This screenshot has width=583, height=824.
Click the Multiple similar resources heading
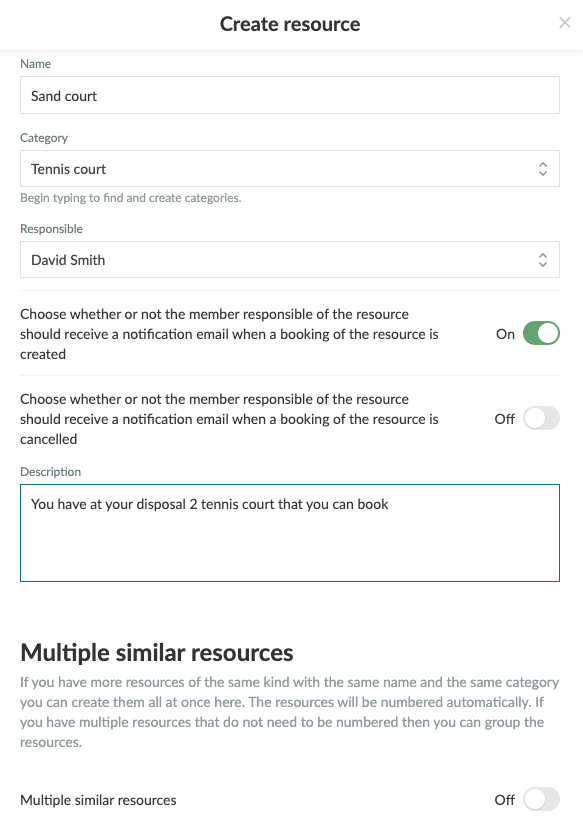pyautogui.click(x=157, y=653)
